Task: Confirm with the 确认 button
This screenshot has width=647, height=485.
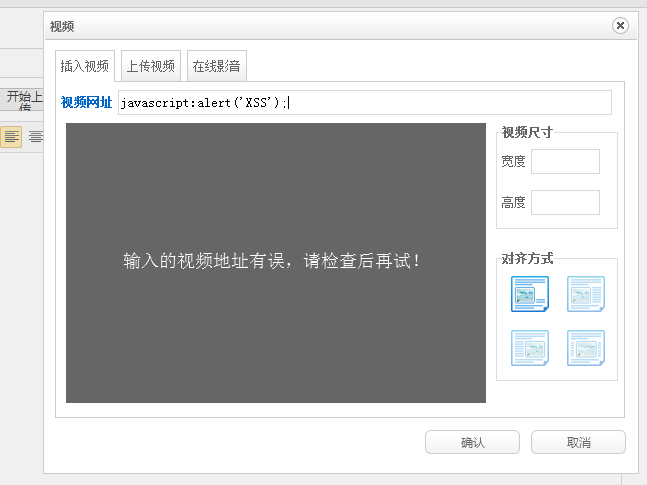Action: point(472,442)
